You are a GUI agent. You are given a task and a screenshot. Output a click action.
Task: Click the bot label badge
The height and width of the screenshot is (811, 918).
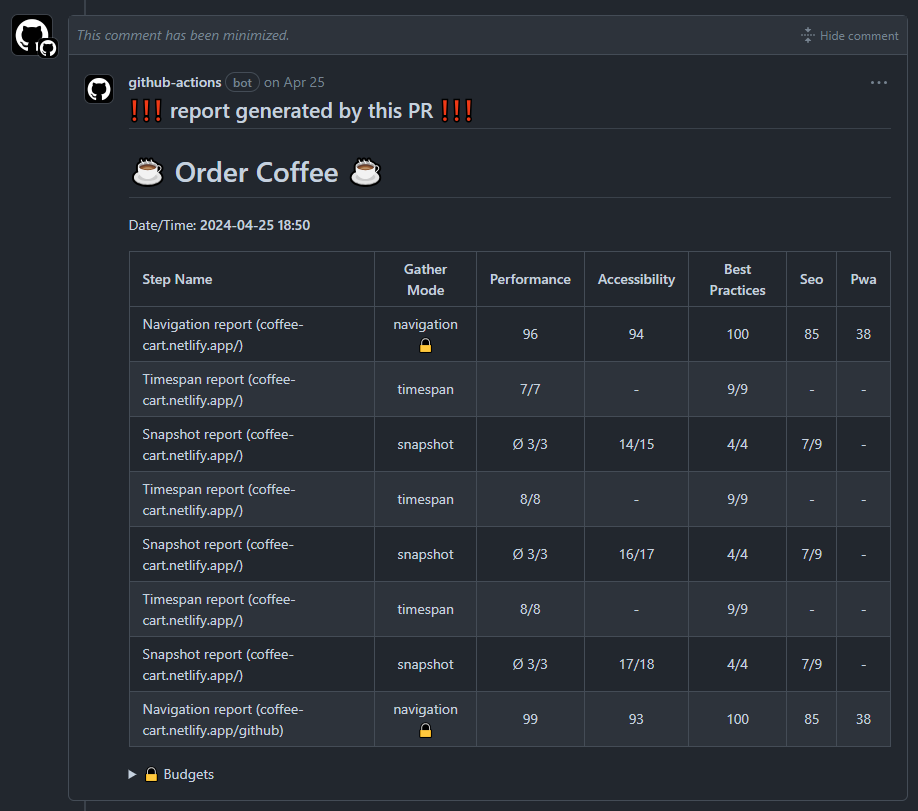(242, 83)
